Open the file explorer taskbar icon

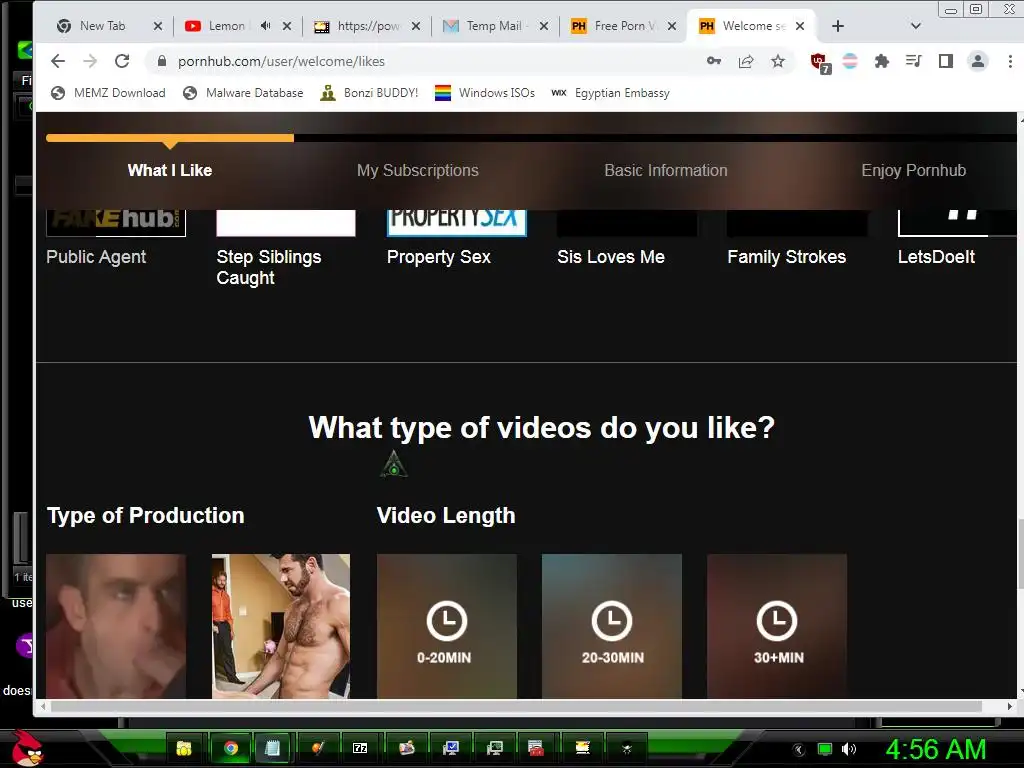184,748
